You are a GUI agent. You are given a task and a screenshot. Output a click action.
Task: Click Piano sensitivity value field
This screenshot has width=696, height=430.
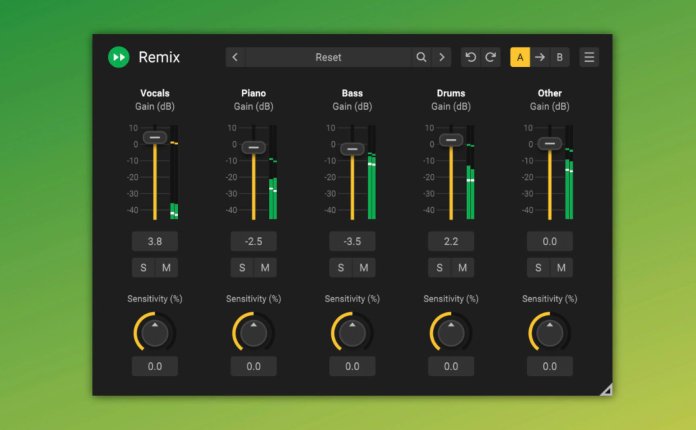point(253,367)
